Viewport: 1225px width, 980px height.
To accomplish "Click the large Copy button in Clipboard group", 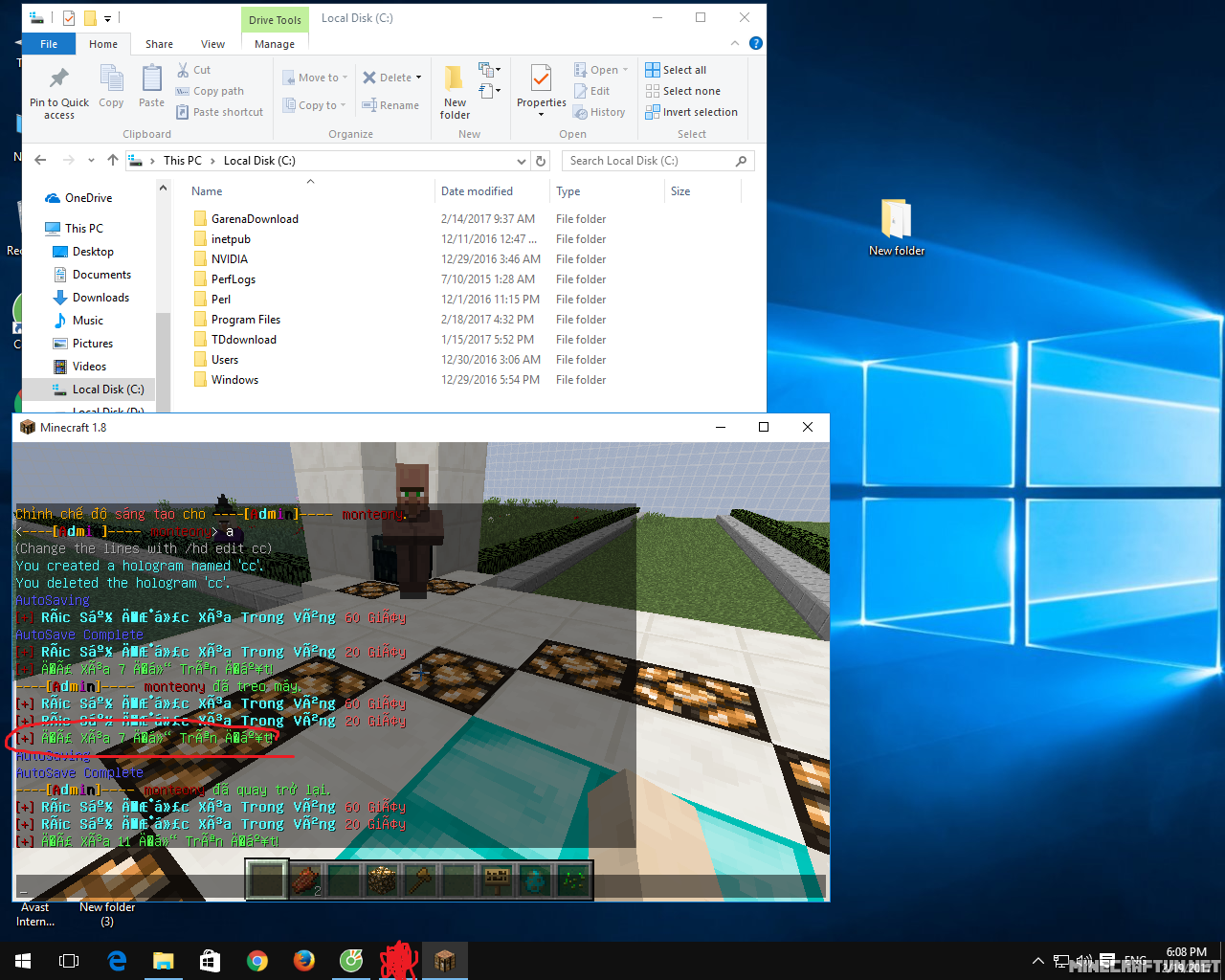I will click(x=111, y=87).
